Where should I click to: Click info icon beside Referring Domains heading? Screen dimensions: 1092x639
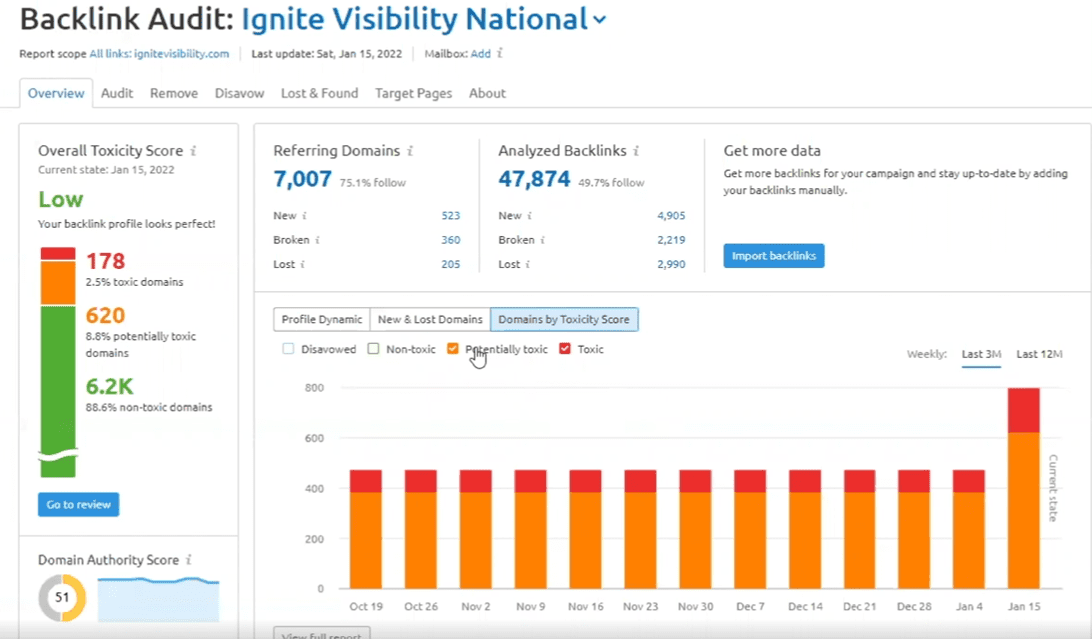pyautogui.click(x=410, y=151)
